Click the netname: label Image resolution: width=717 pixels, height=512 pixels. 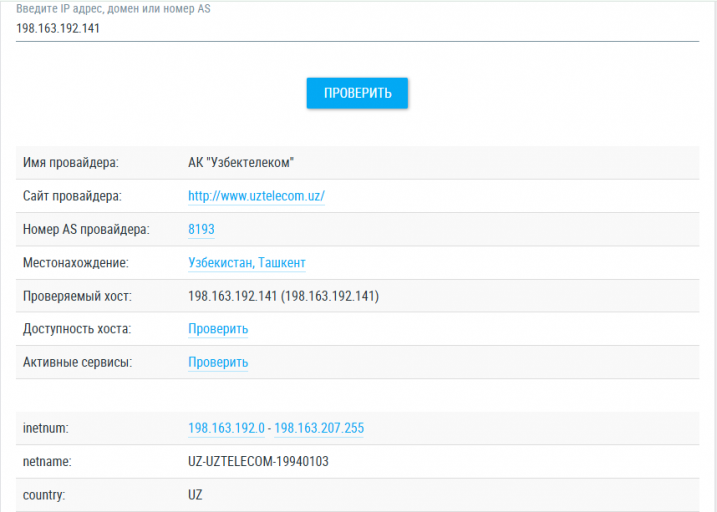pos(47,462)
